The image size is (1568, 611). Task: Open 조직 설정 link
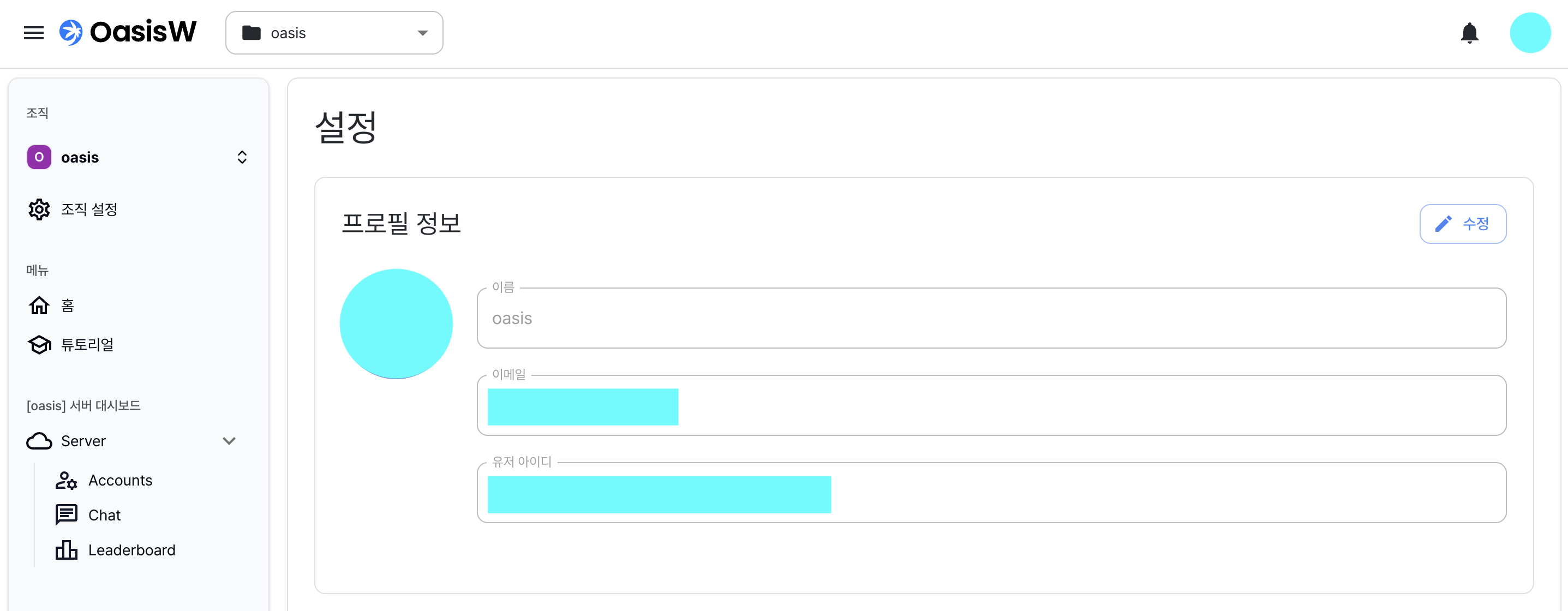[89, 209]
